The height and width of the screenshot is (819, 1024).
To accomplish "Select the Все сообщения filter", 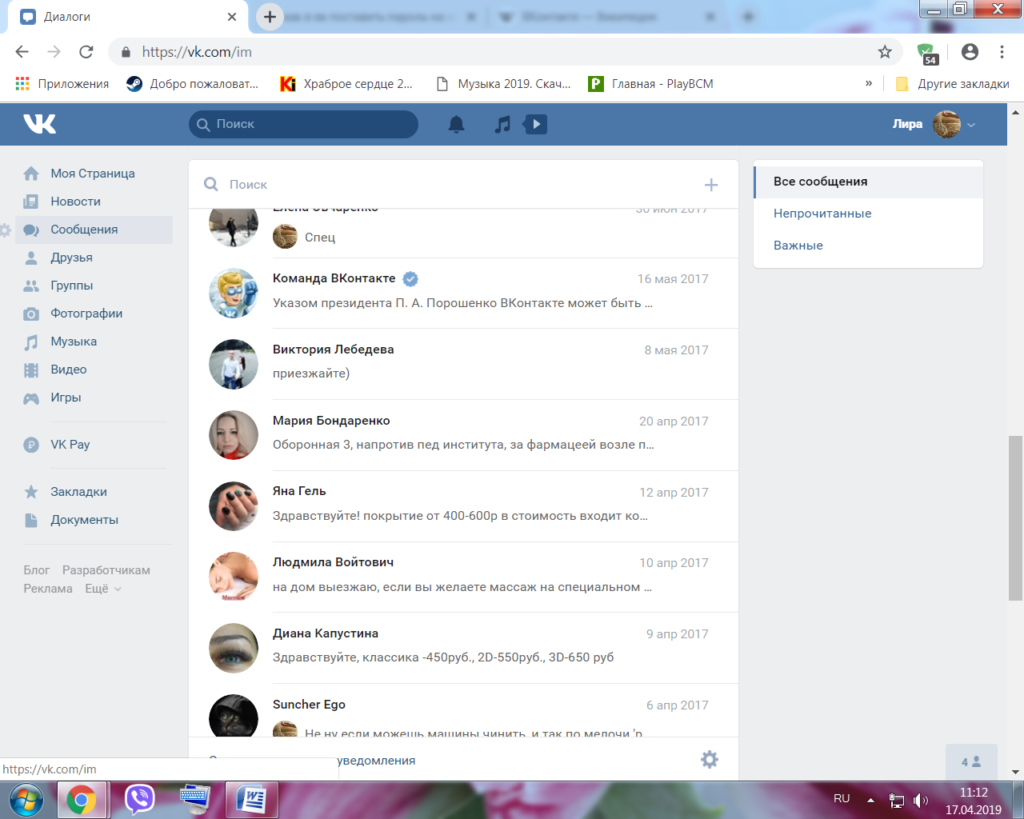I will pos(868,182).
